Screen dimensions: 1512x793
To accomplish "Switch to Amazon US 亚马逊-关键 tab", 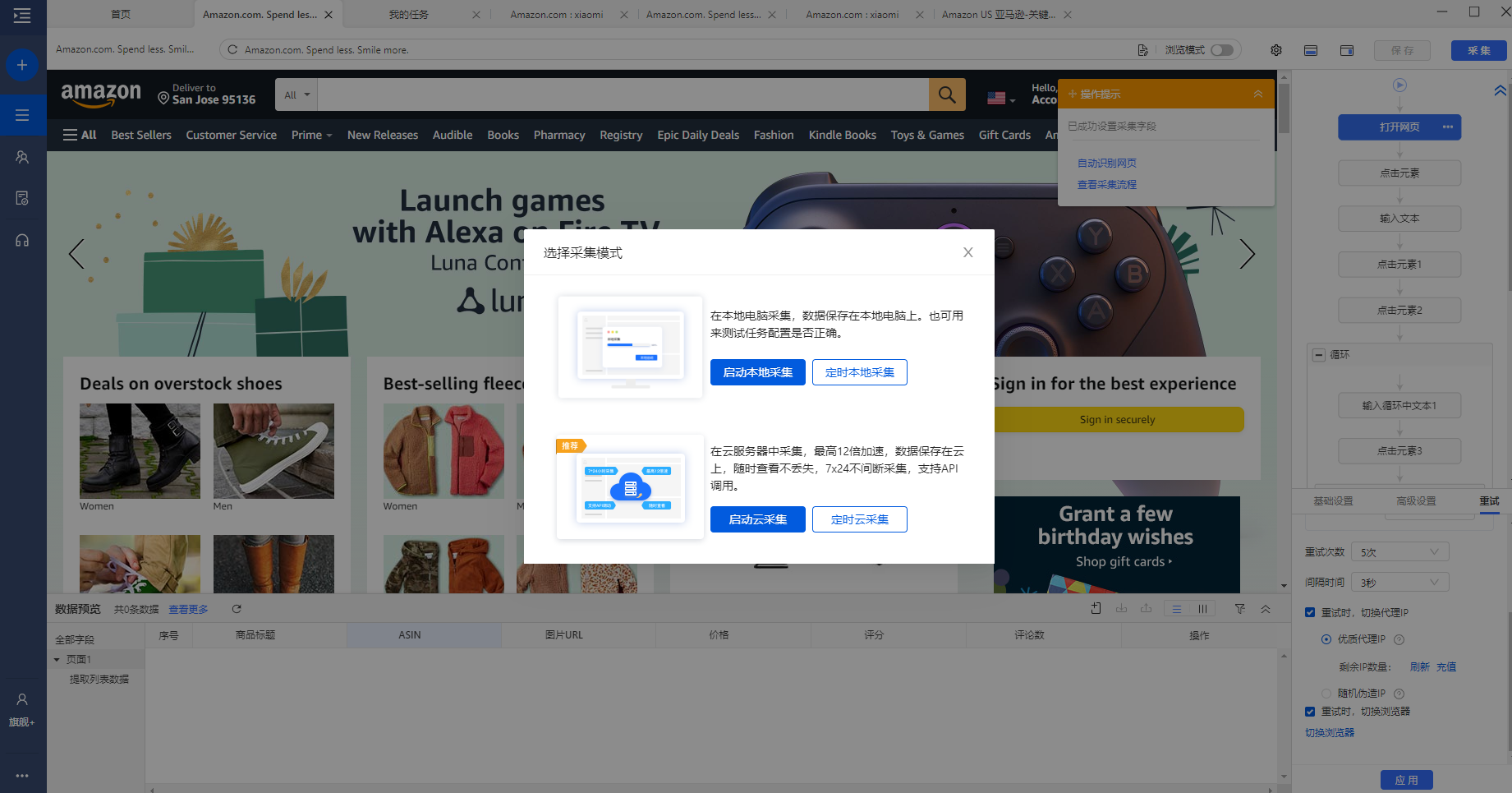I will pyautogui.click(x=999, y=15).
